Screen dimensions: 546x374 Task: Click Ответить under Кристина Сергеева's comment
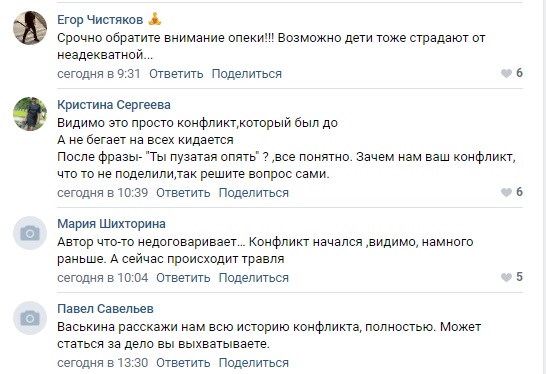tap(183, 193)
